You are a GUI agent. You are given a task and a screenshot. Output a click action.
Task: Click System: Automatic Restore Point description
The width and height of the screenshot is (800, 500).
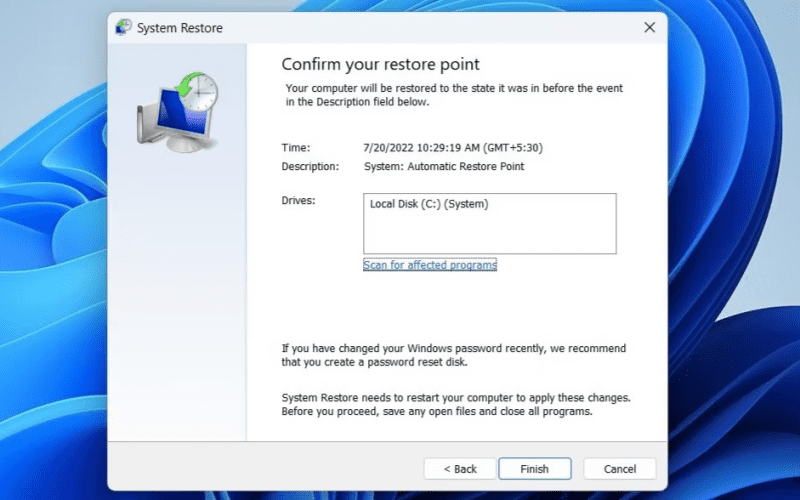444,166
